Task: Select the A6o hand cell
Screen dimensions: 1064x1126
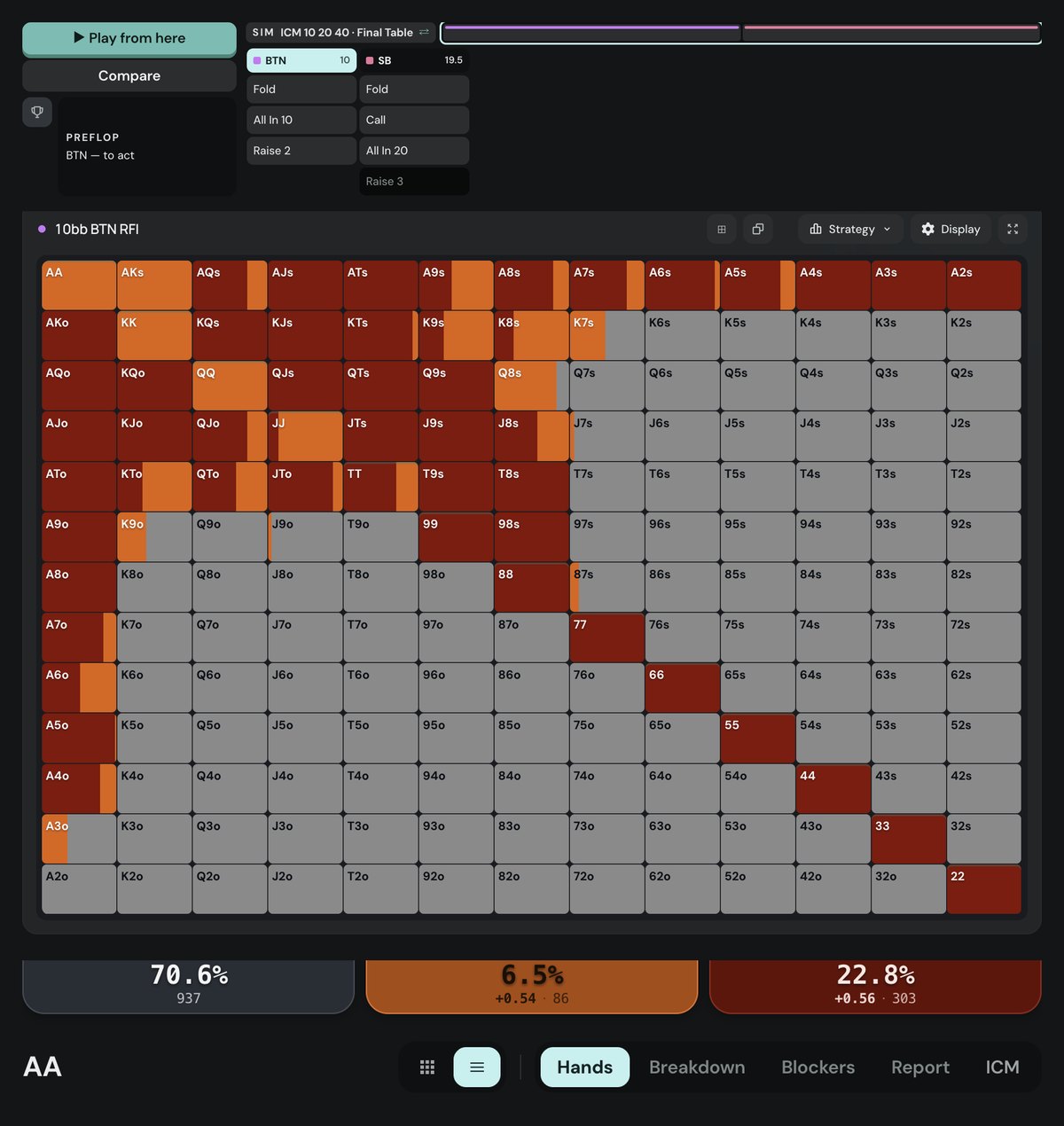Action: pos(79,688)
